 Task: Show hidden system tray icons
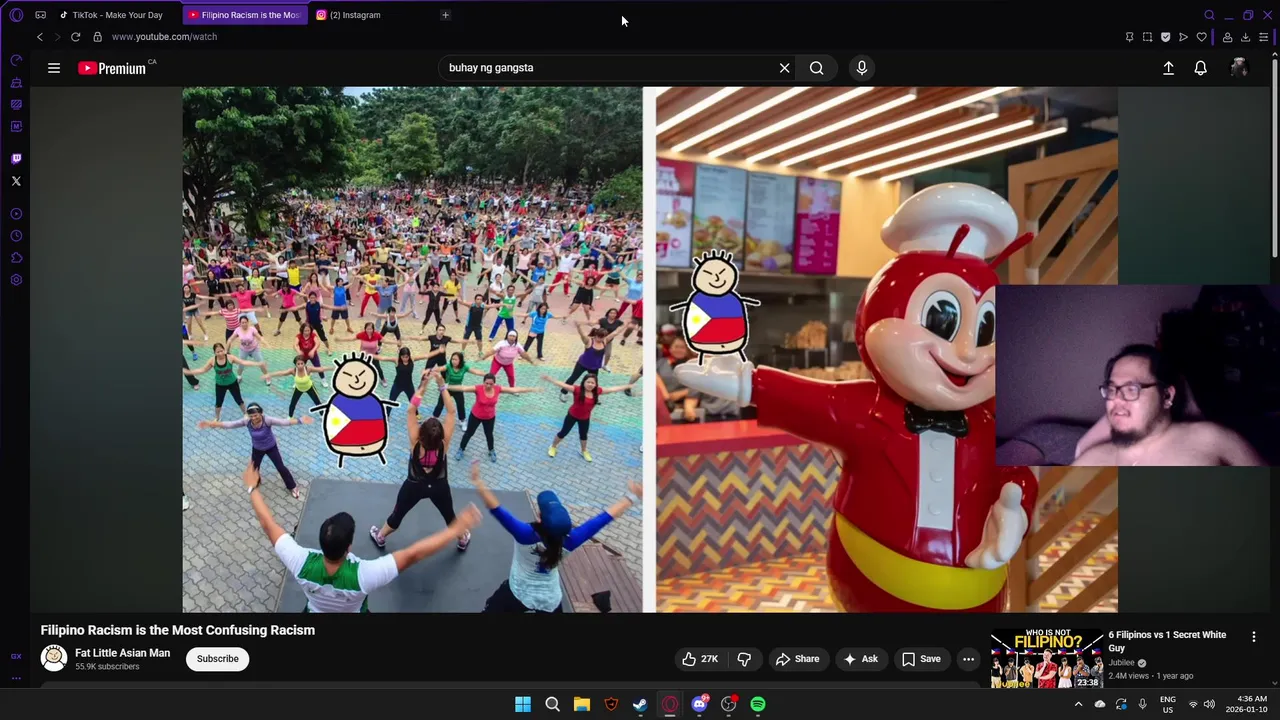pos(1078,704)
